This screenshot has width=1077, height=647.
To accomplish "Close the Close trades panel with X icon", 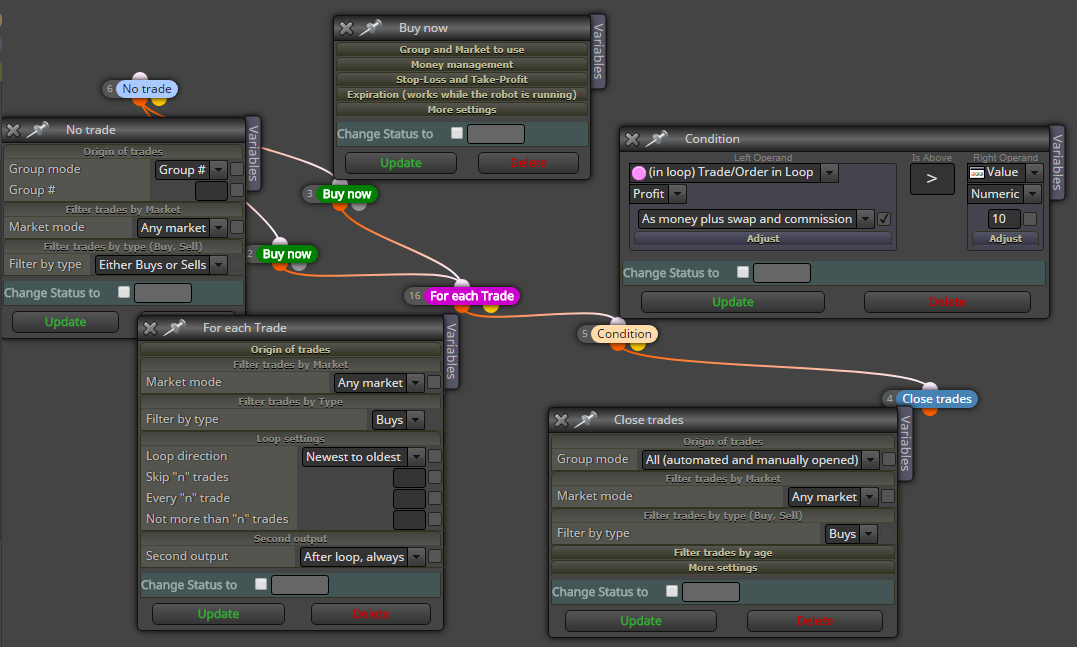I will point(561,420).
